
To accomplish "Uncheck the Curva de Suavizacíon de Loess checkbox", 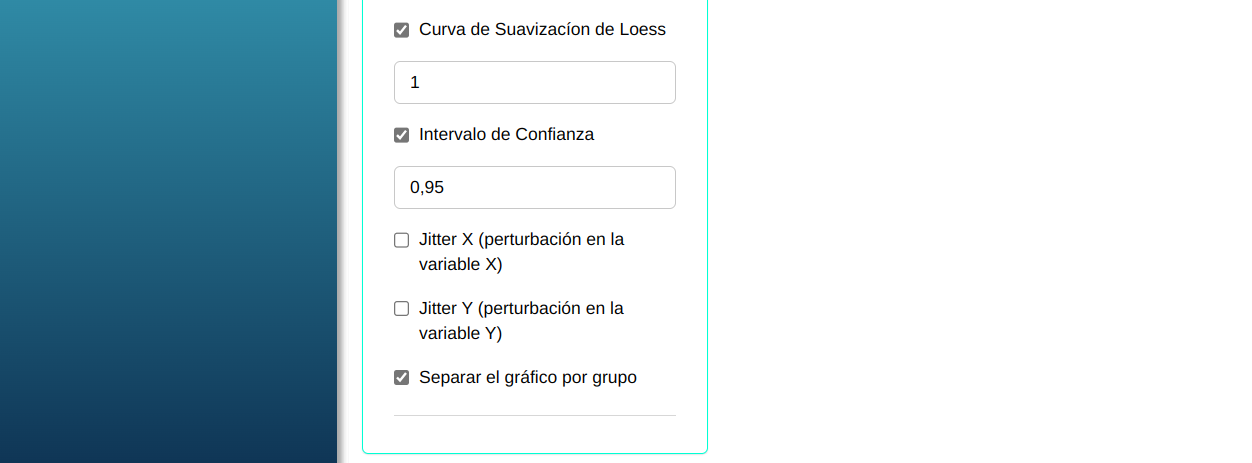I will 402,30.
